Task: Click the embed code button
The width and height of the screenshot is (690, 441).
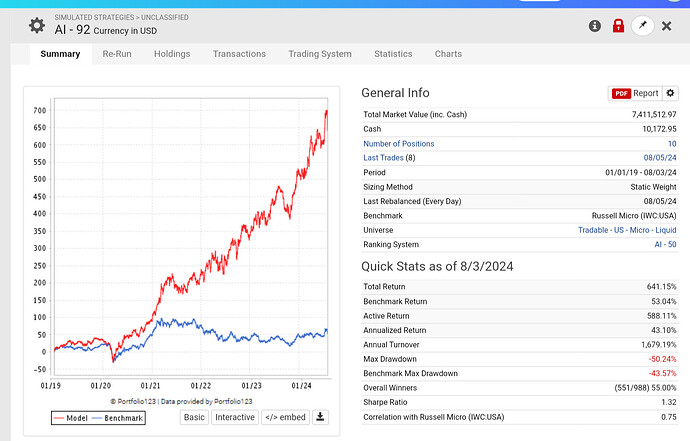Action: click(285, 417)
